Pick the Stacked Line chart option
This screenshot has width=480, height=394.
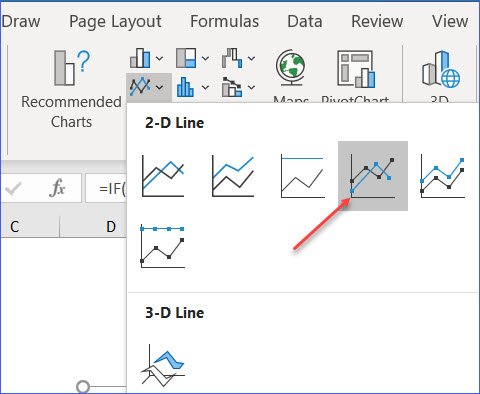point(233,176)
